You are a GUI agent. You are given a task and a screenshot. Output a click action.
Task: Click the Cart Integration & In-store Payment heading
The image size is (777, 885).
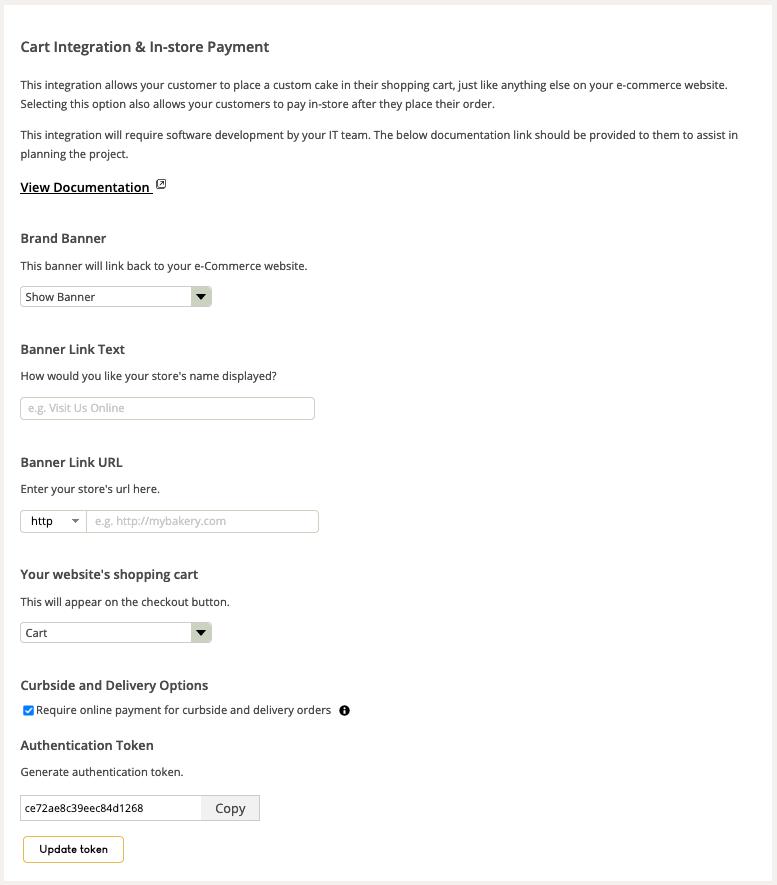[144, 47]
